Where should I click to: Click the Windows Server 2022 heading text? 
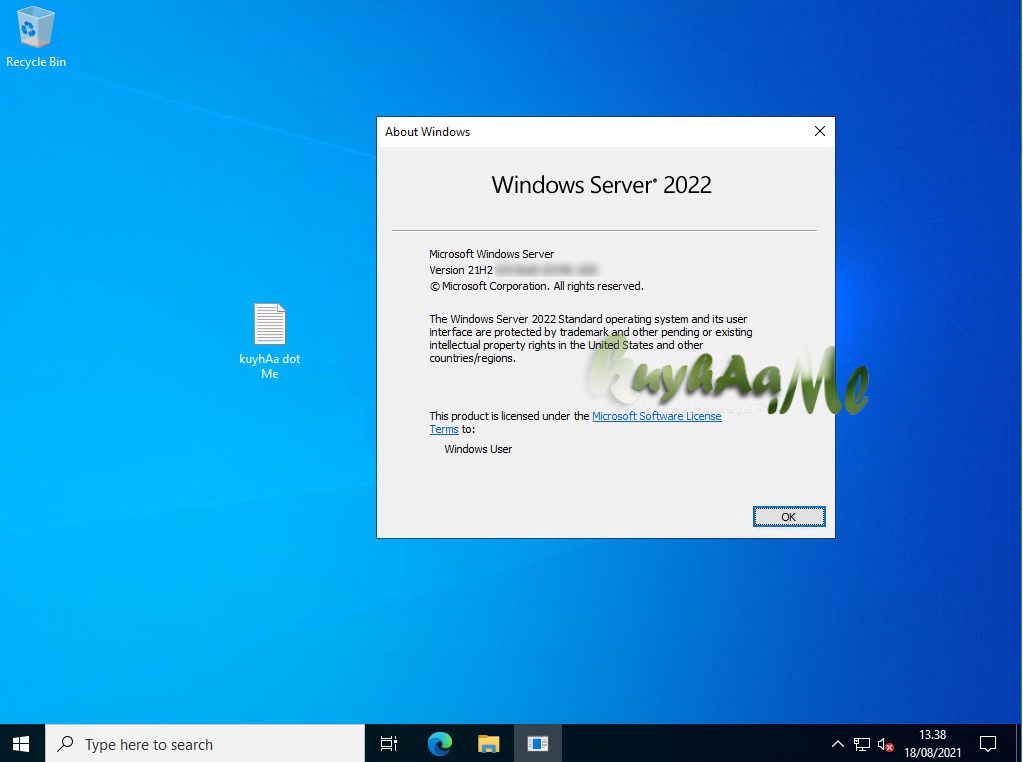pos(601,185)
